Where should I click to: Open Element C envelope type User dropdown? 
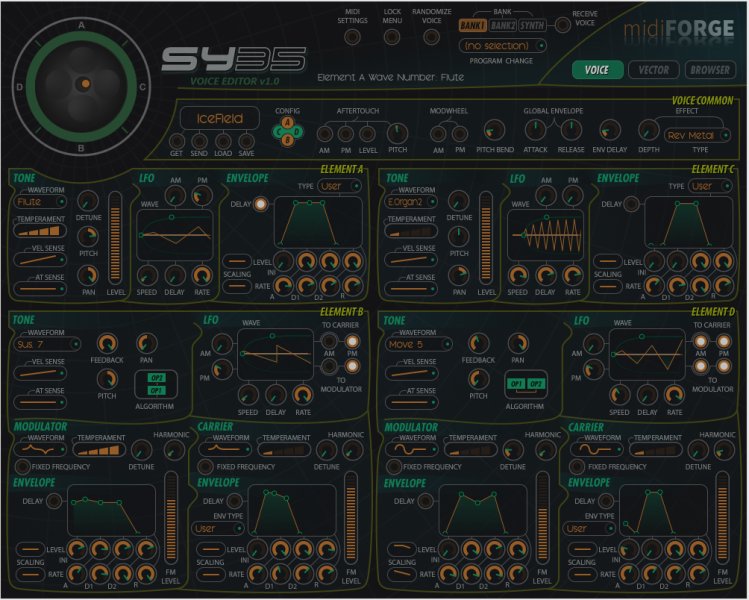[710, 186]
